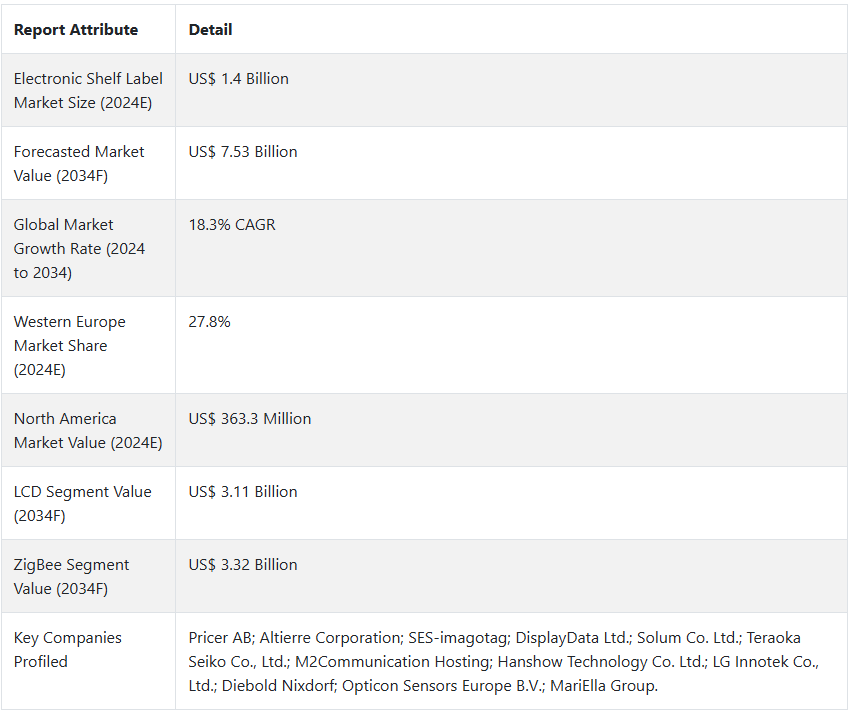The width and height of the screenshot is (848, 711).
Task: Click the US$ 1.4 Billion value
Action: (x=238, y=79)
